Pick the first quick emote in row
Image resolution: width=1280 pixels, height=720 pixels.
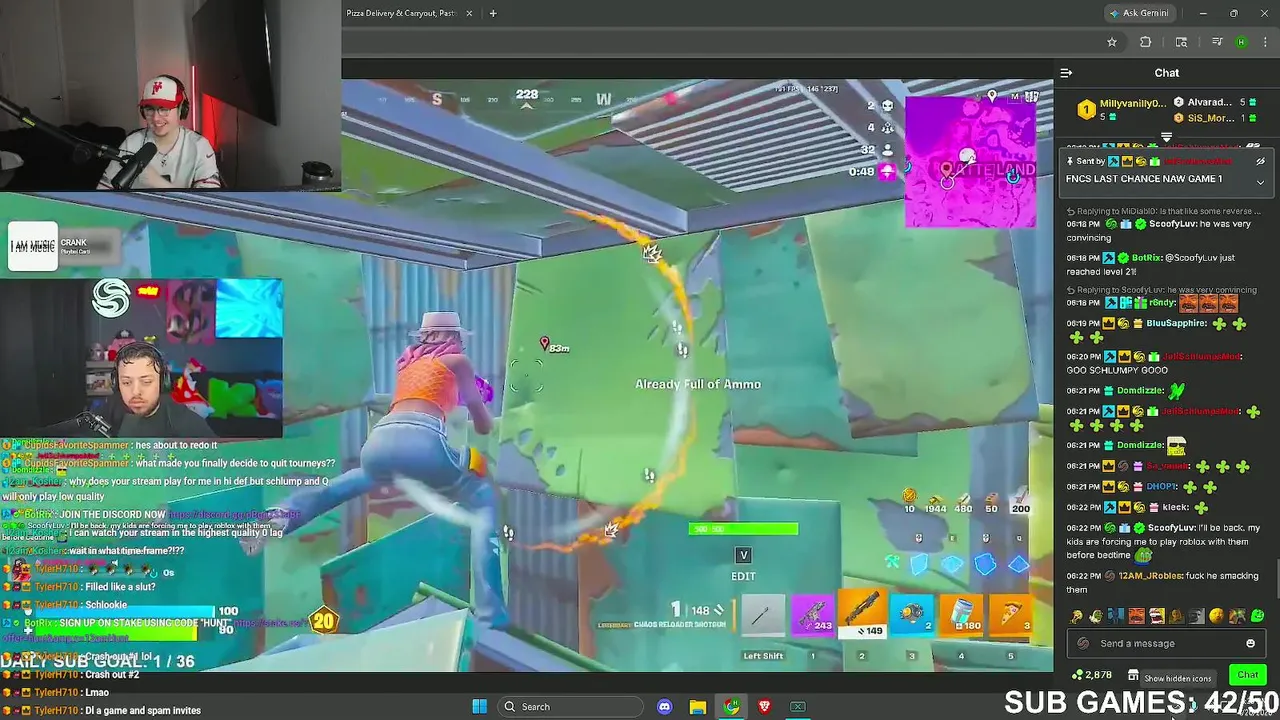(1076, 616)
